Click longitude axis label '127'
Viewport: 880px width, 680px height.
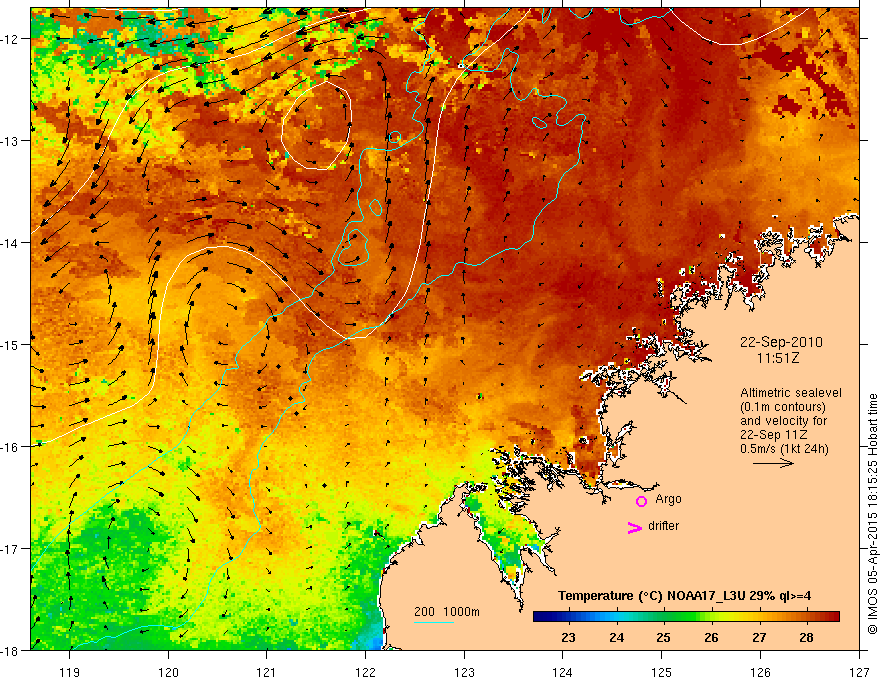pos(859,672)
